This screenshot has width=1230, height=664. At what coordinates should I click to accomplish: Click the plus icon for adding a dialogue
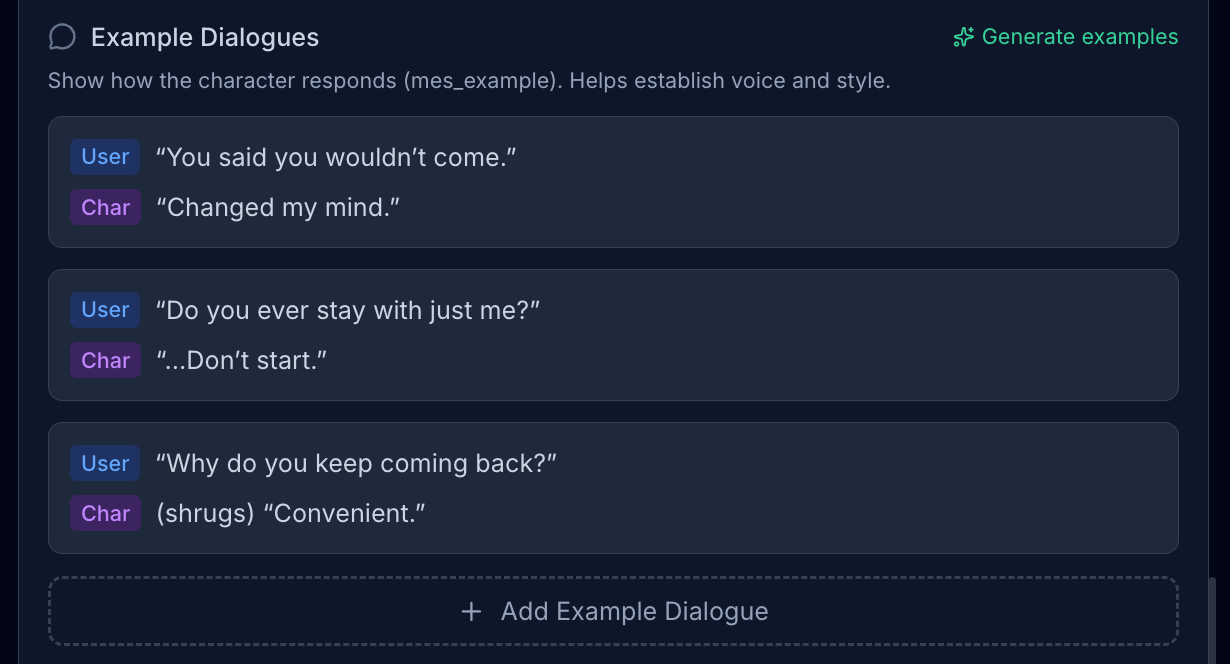[472, 612]
